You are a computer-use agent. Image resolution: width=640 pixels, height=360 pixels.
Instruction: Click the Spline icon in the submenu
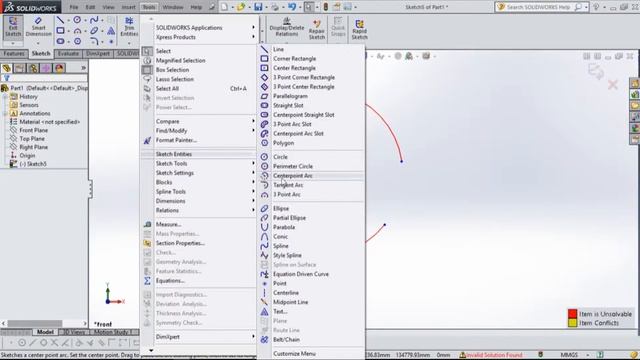pyautogui.click(x=264, y=246)
